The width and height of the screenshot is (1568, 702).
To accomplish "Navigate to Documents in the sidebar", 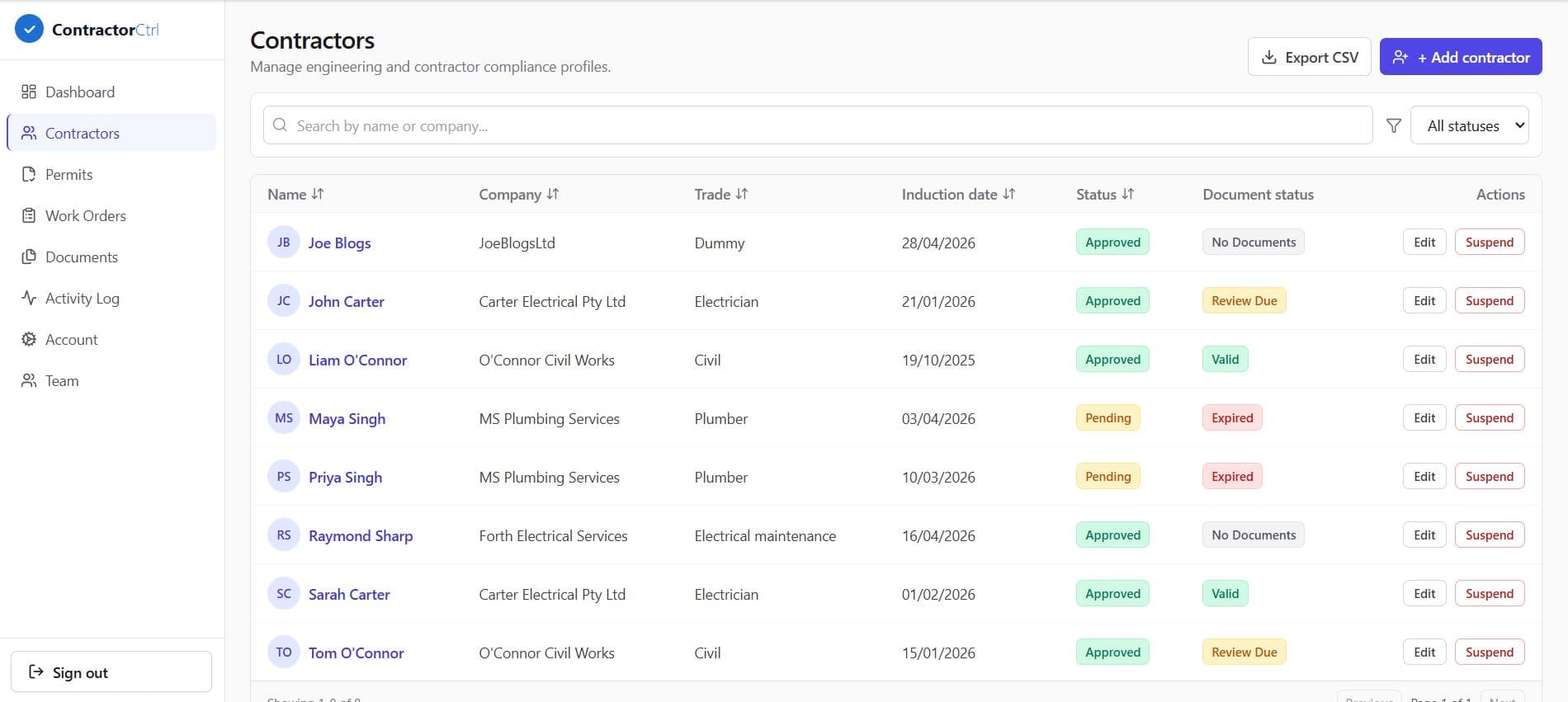I will point(111,257).
